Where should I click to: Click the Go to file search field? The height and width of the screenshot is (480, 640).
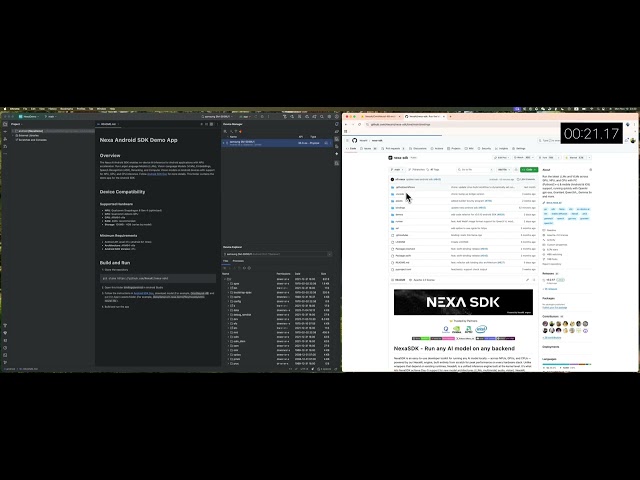[475, 169]
